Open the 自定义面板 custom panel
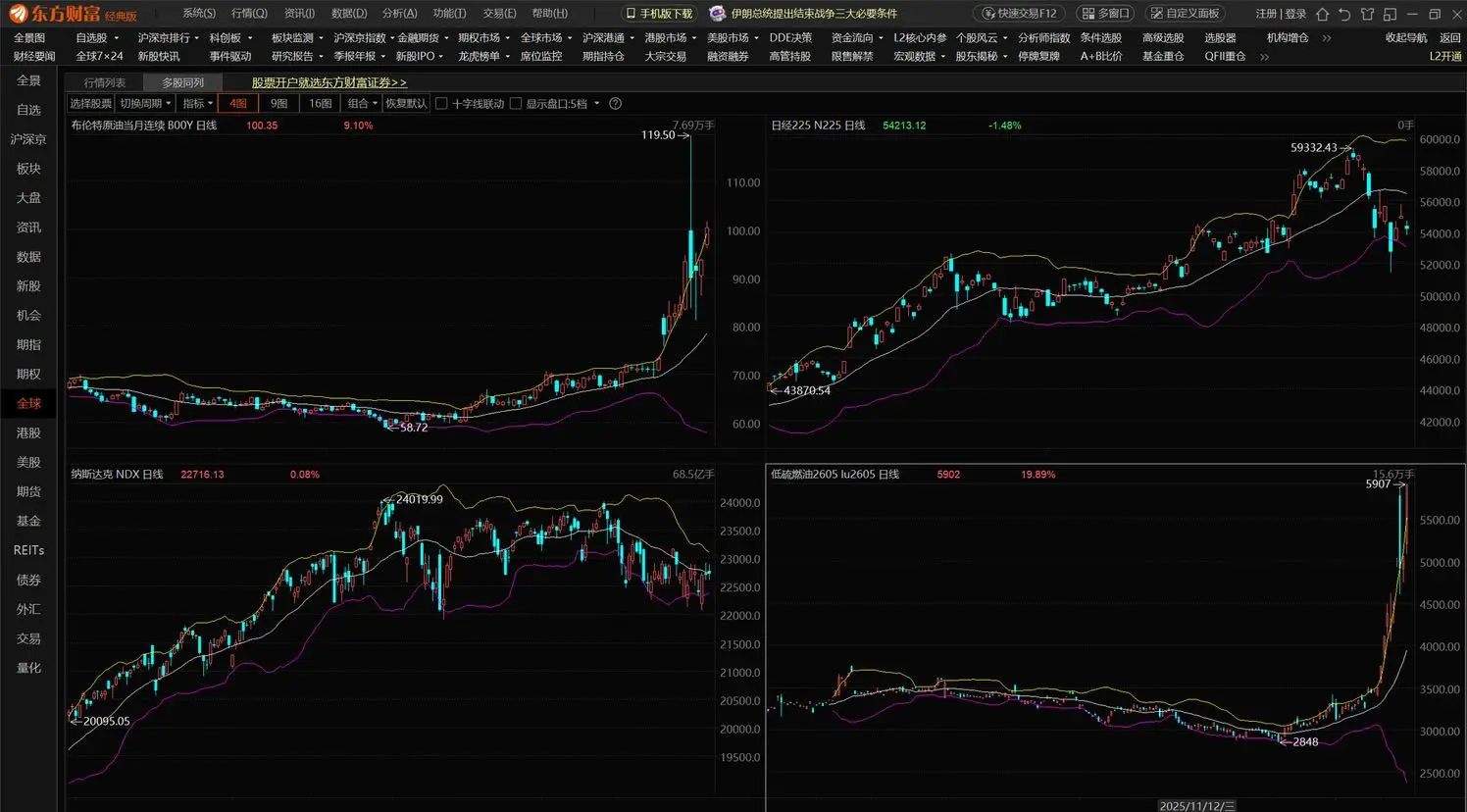Image resolution: width=1467 pixels, height=812 pixels. (x=1185, y=14)
